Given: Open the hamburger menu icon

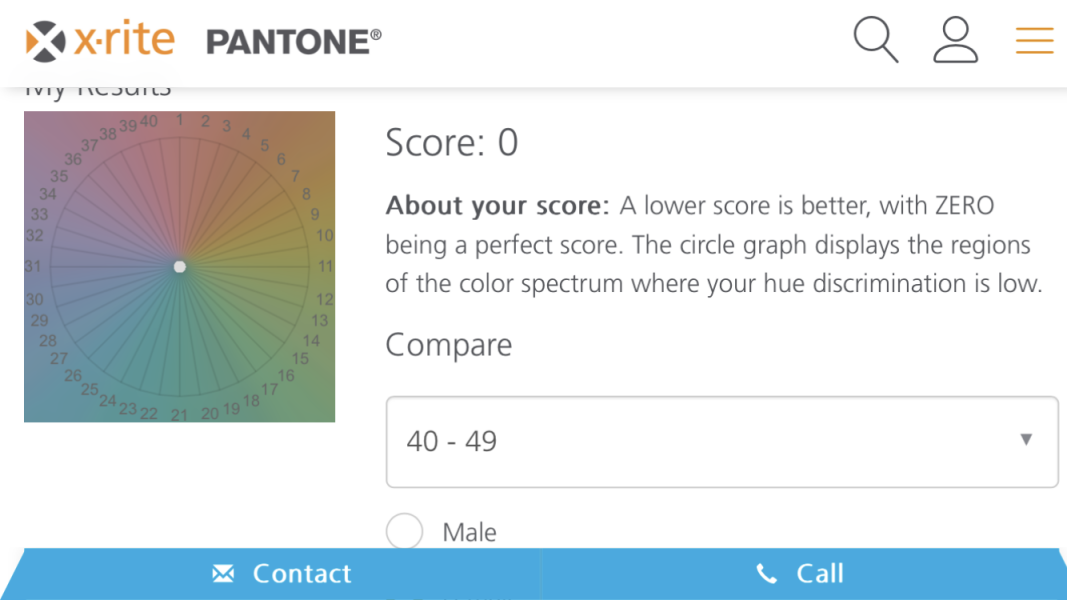Looking at the screenshot, I should coord(1034,40).
